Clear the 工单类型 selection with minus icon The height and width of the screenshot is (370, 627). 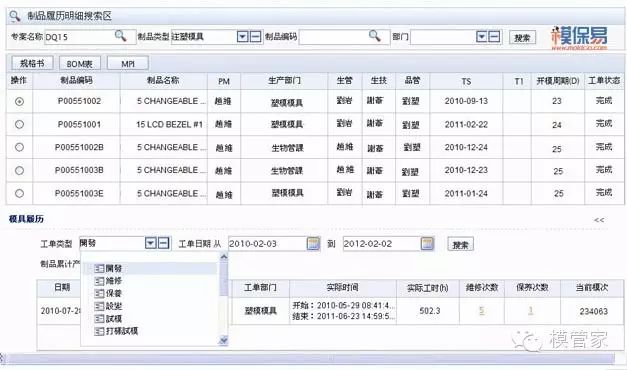[x=164, y=243]
